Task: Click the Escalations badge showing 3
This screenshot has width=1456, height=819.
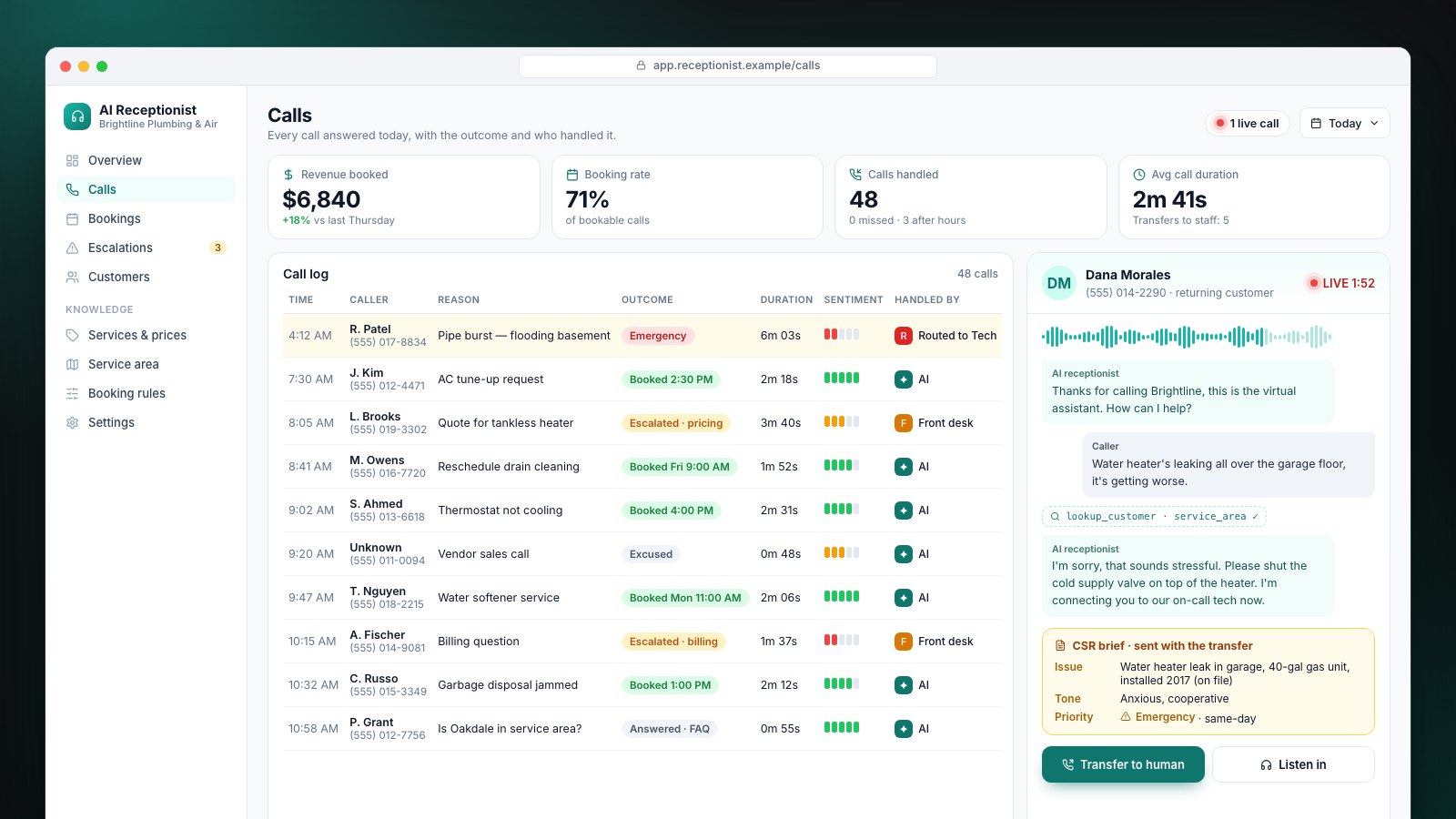Action: pyautogui.click(x=217, y=248)
